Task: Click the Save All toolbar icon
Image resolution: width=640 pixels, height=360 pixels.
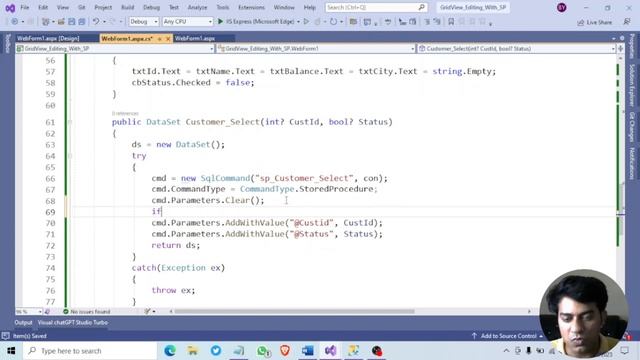Action: 82,22
